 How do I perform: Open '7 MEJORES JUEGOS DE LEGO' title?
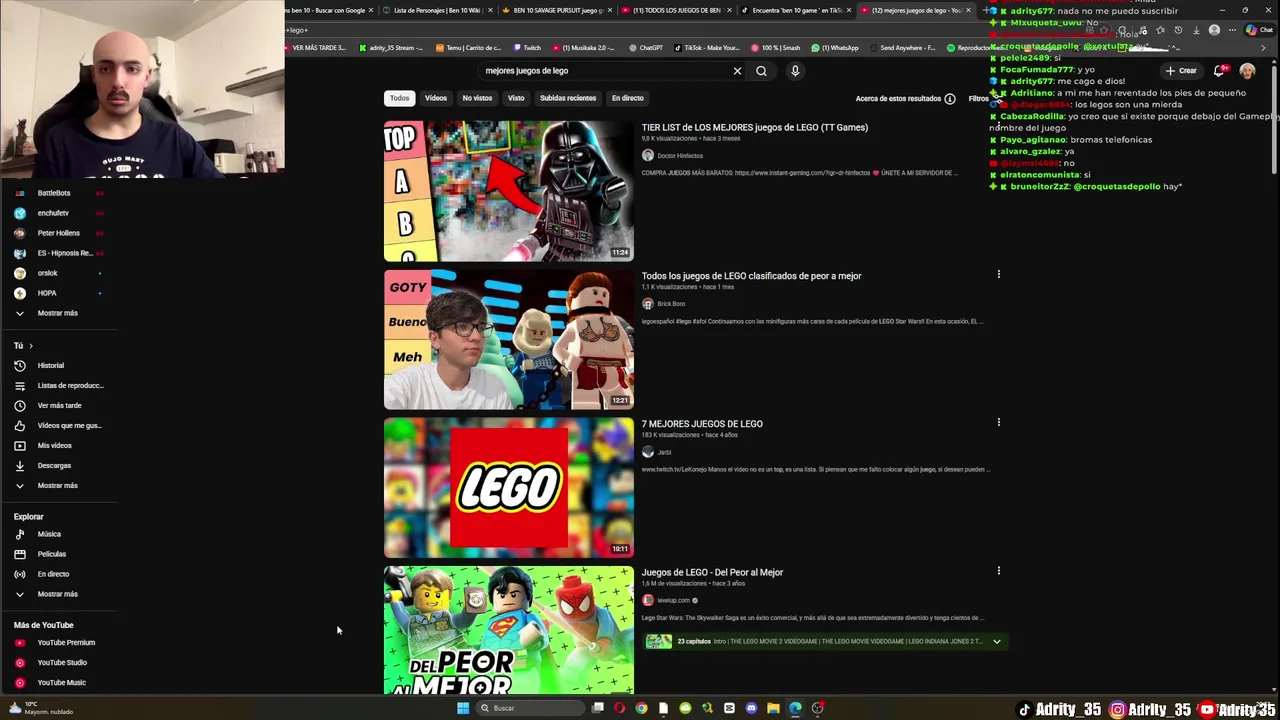(x=702, y=424)
